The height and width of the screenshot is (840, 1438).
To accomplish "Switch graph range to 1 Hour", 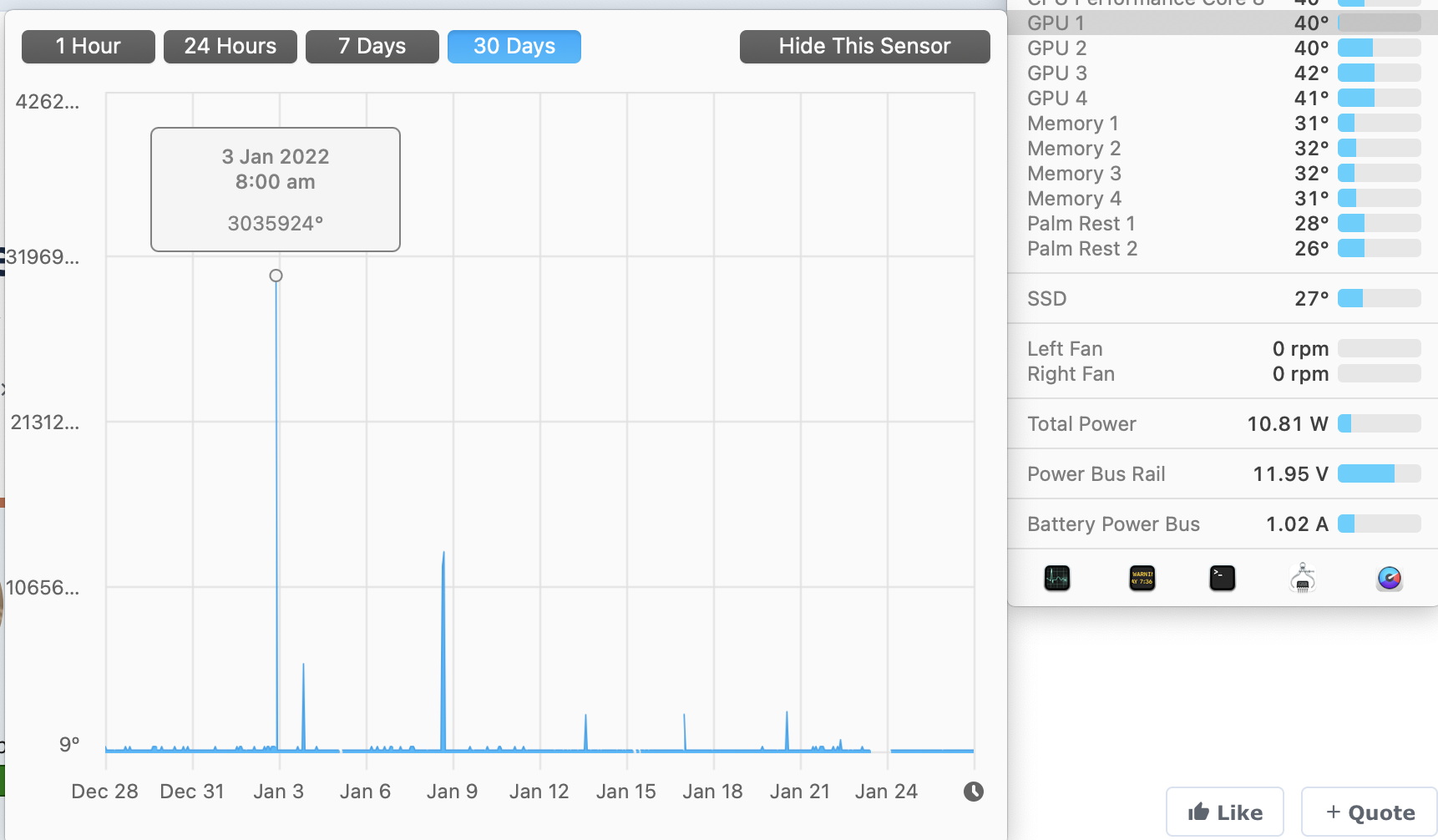I will 89,46.
